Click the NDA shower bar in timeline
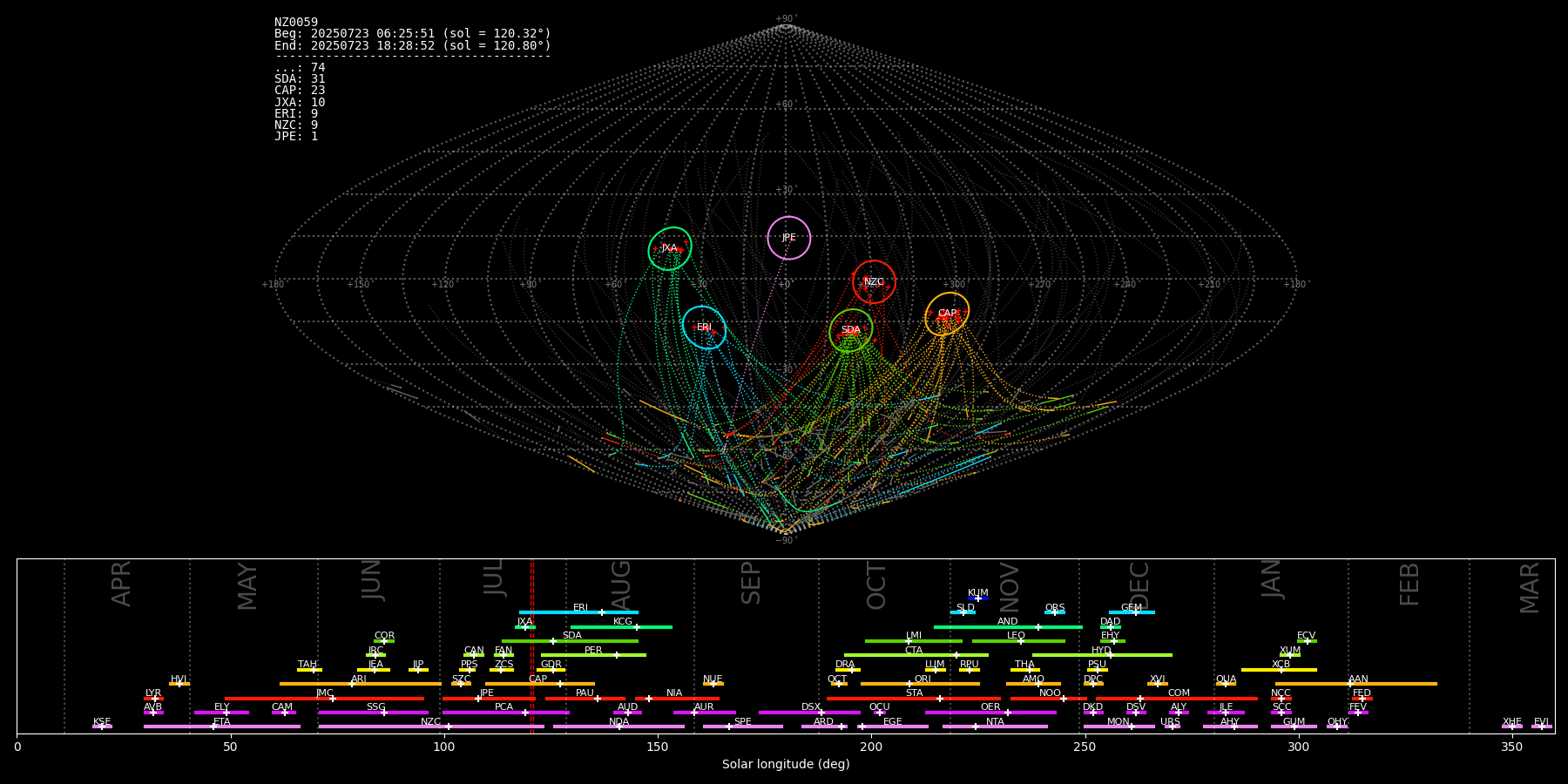 (x=618, y=727)
